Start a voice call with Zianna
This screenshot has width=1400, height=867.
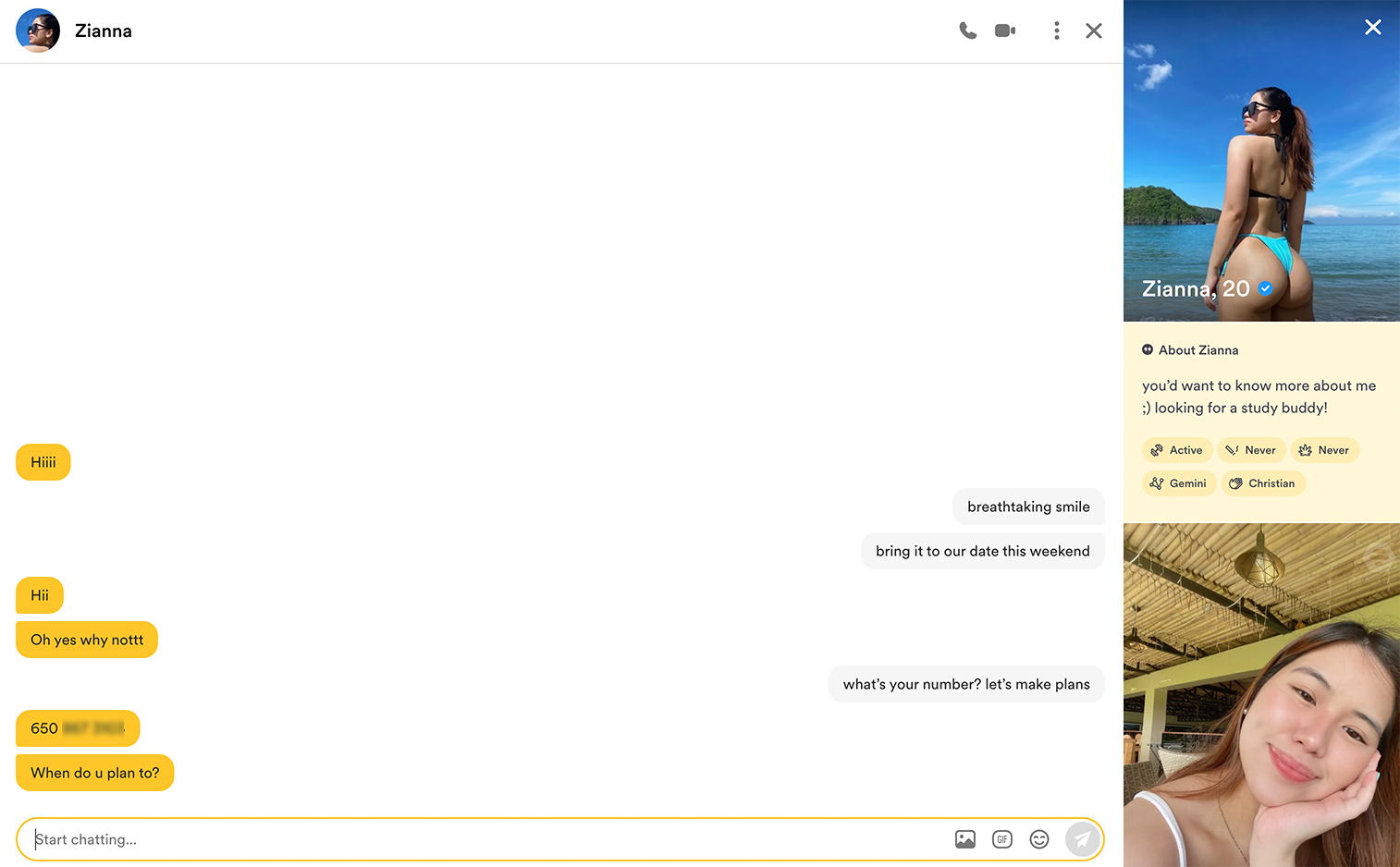[967, 31]
